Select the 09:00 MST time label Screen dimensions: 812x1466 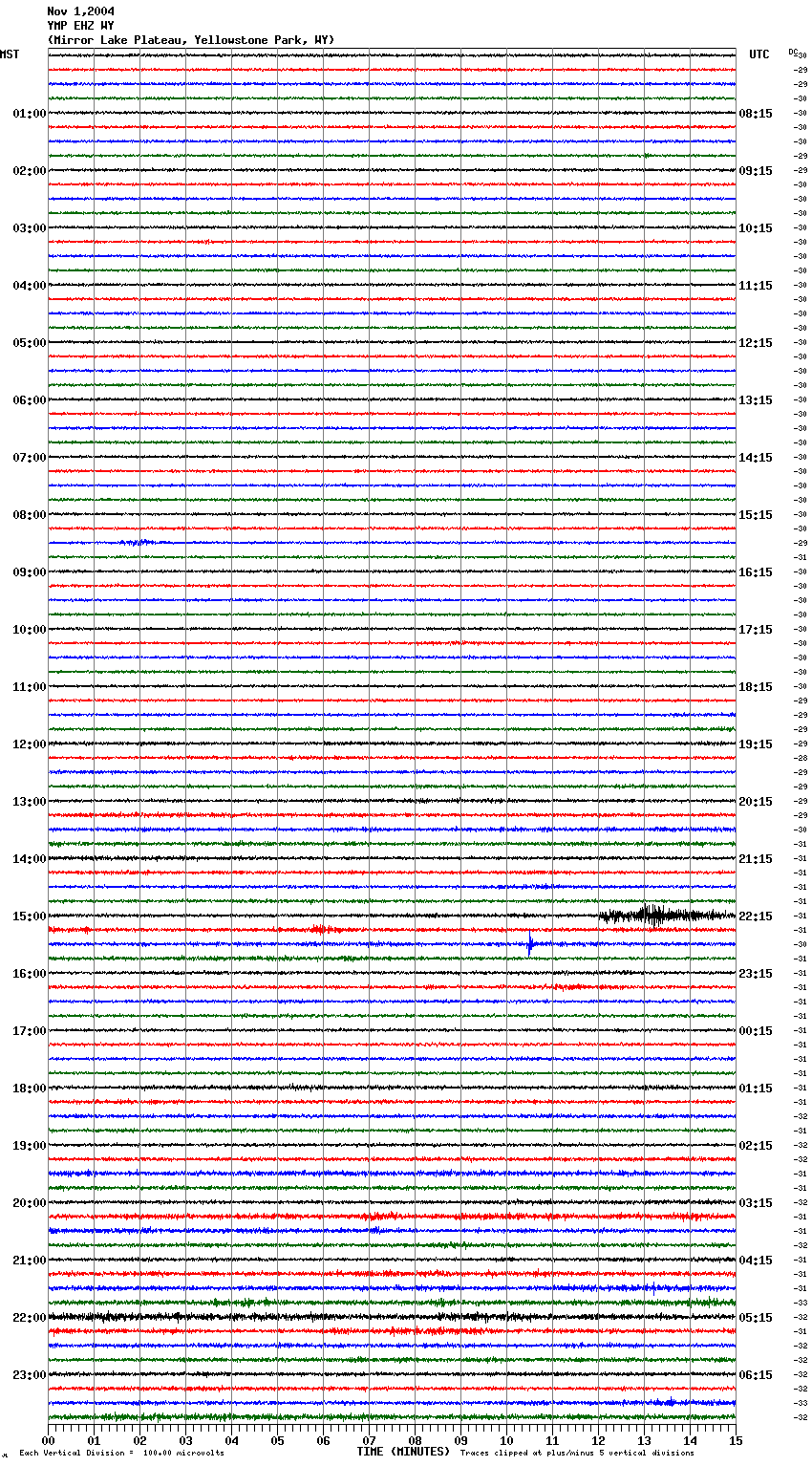coord(30,572)
